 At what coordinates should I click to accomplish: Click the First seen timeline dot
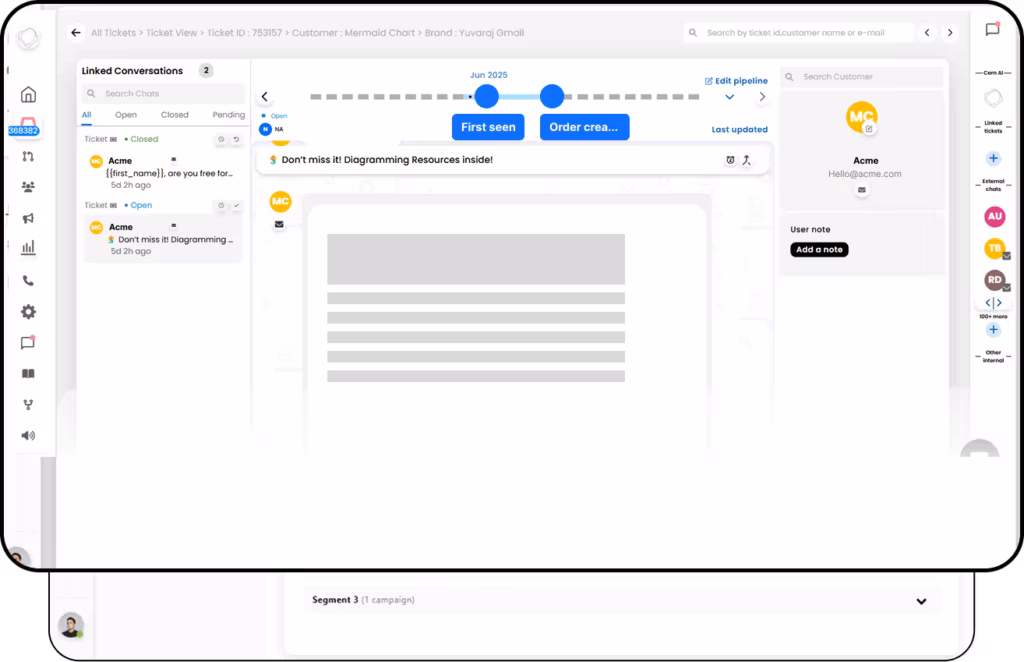[487, 97]
